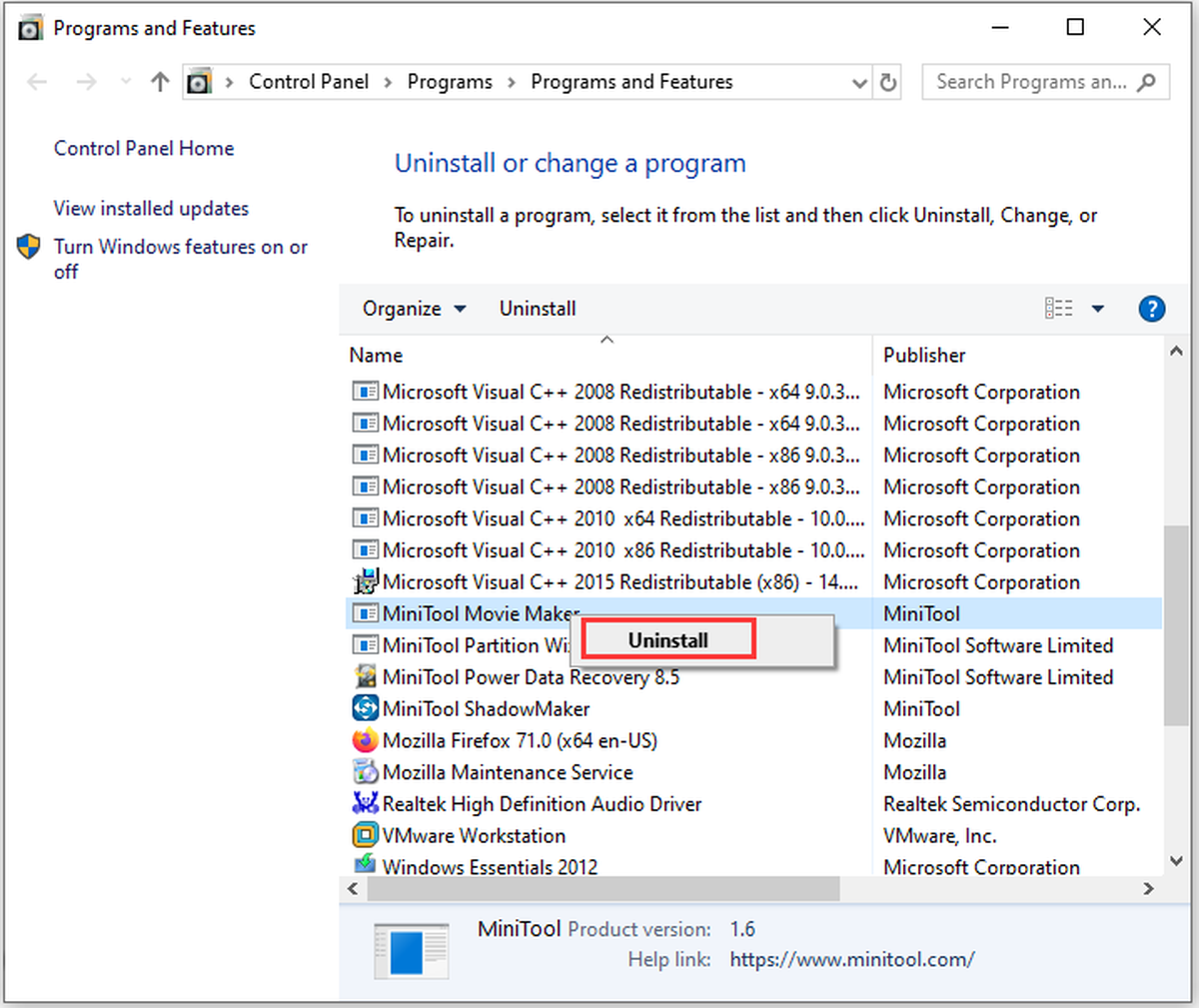
Task: Expand the address bar history dropdown
Action: [x=859, y=83]
